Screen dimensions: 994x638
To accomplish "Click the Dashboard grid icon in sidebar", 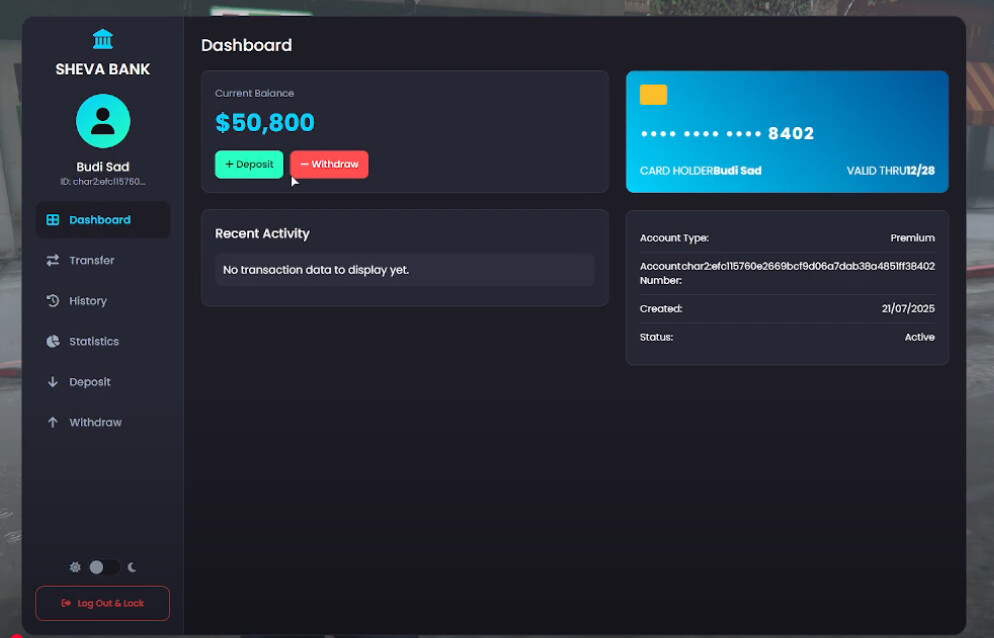I will click(x=53, y=219).
